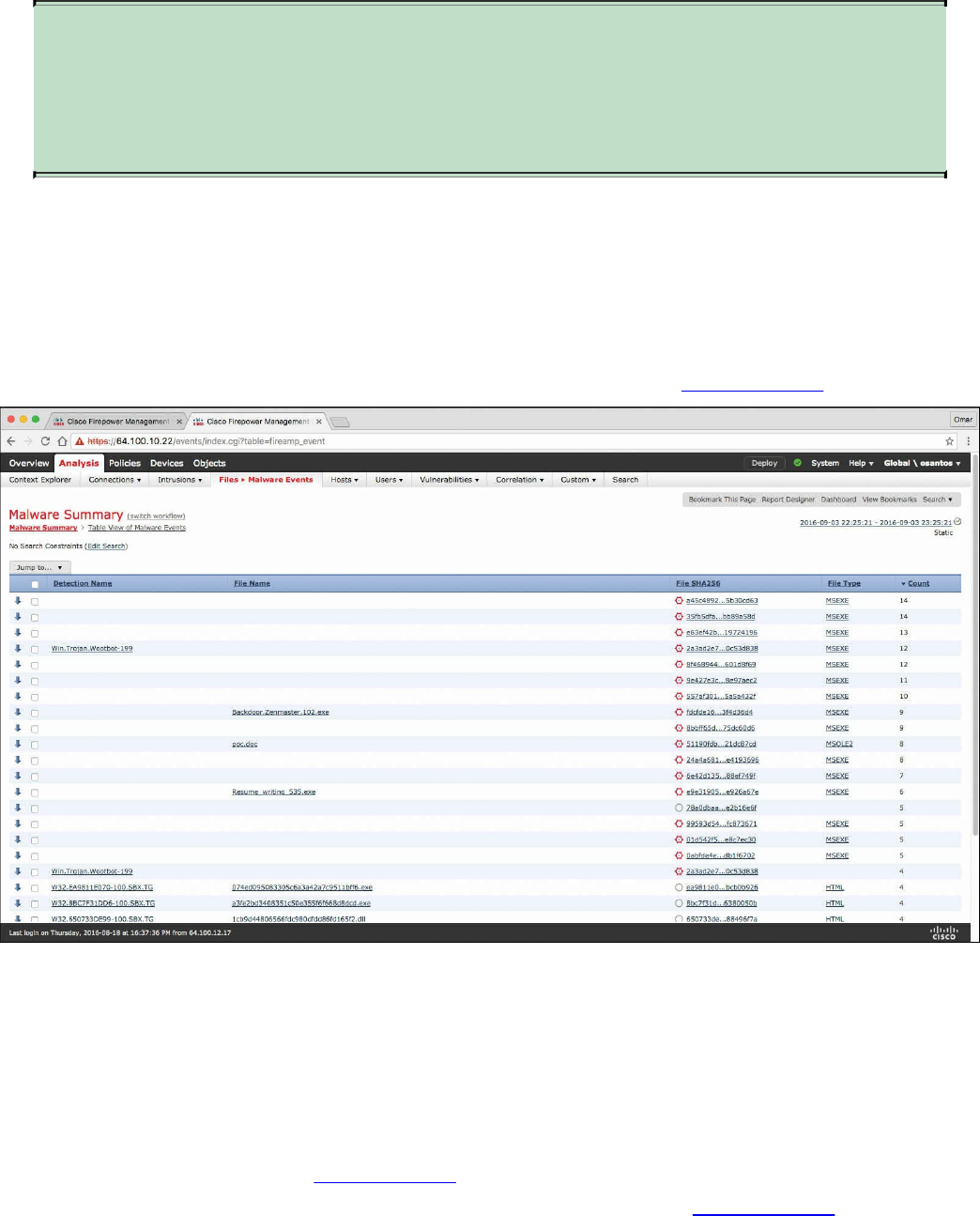Click in the browser address bar
Viewport: 980px width, 1216px height.
point(507,440)
